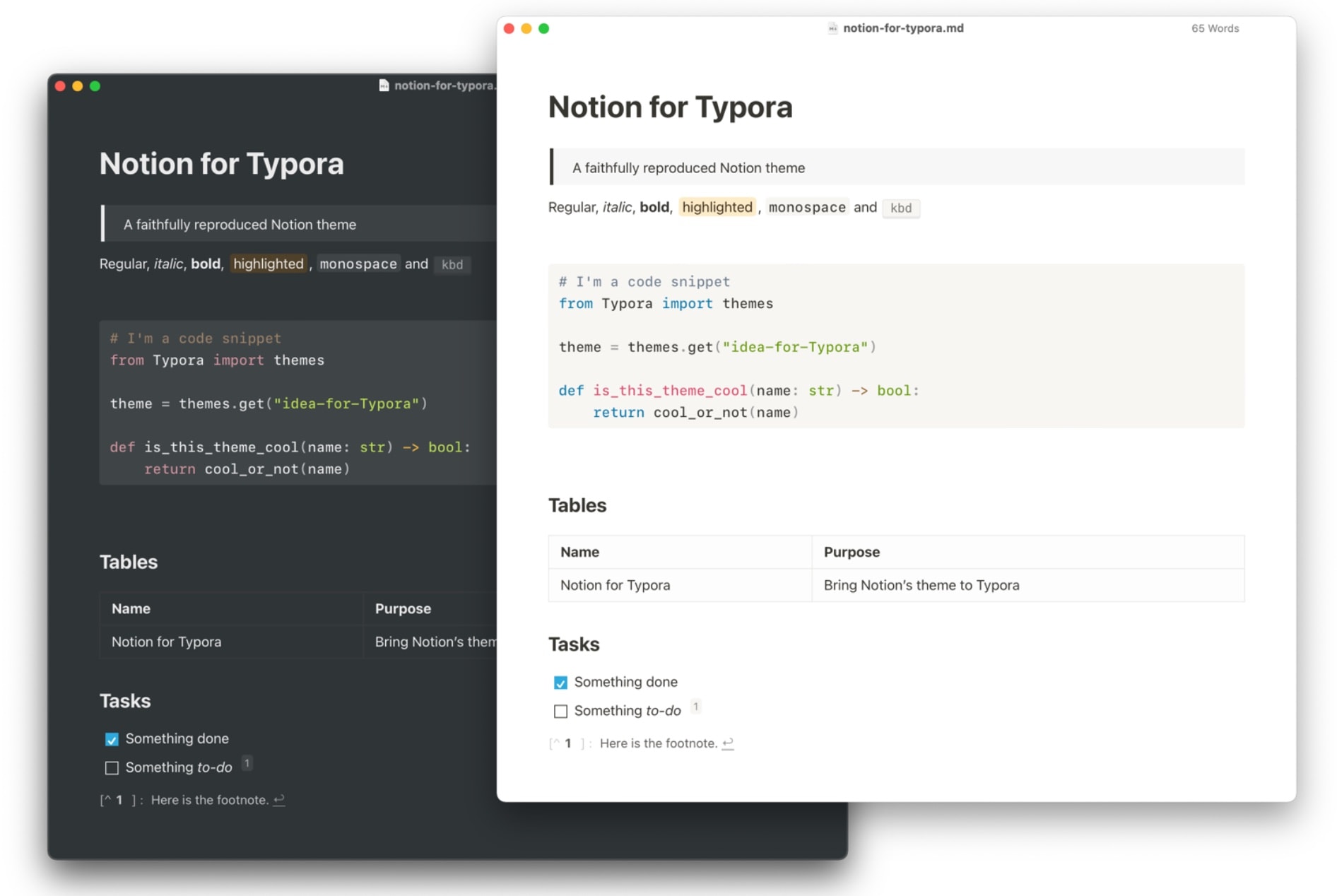Minimize the light window with the yellow button
The width and height of the screenshot is (1337, 896).
(x=526, y=28)
